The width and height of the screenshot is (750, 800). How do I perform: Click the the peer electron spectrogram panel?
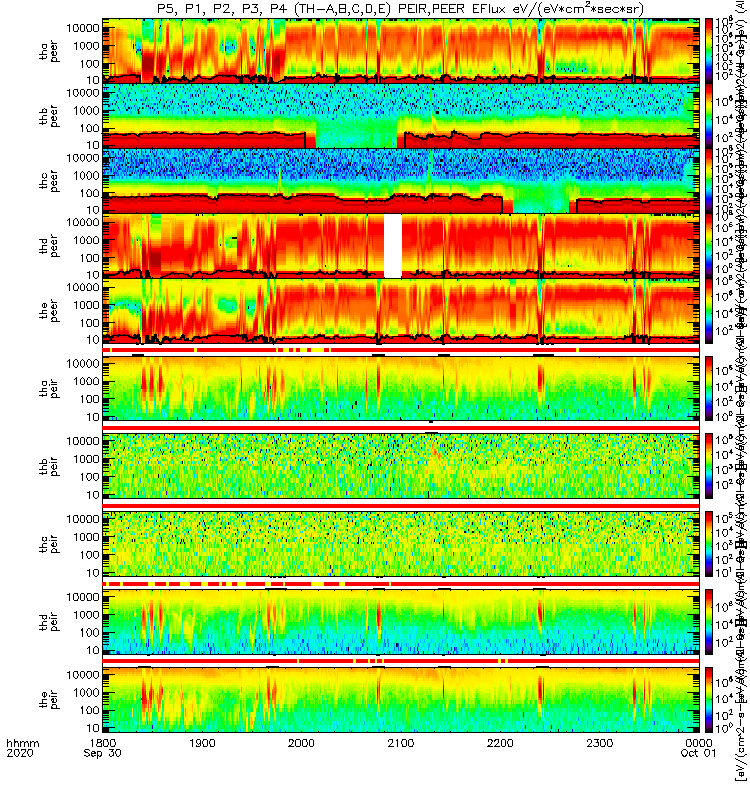[x=401, y=311]
